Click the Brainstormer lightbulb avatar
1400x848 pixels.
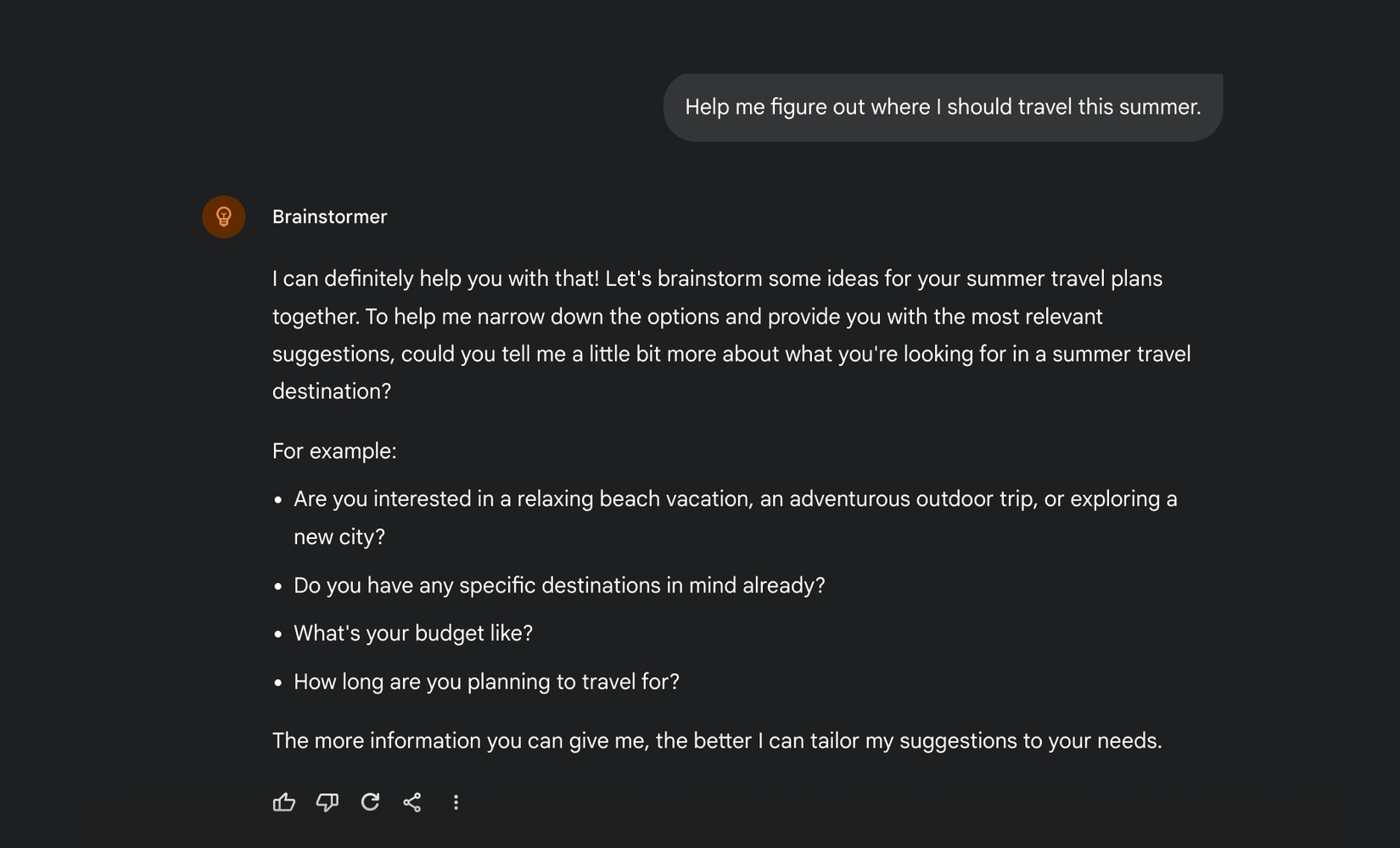pyautogui.click(x=222, y=216)
